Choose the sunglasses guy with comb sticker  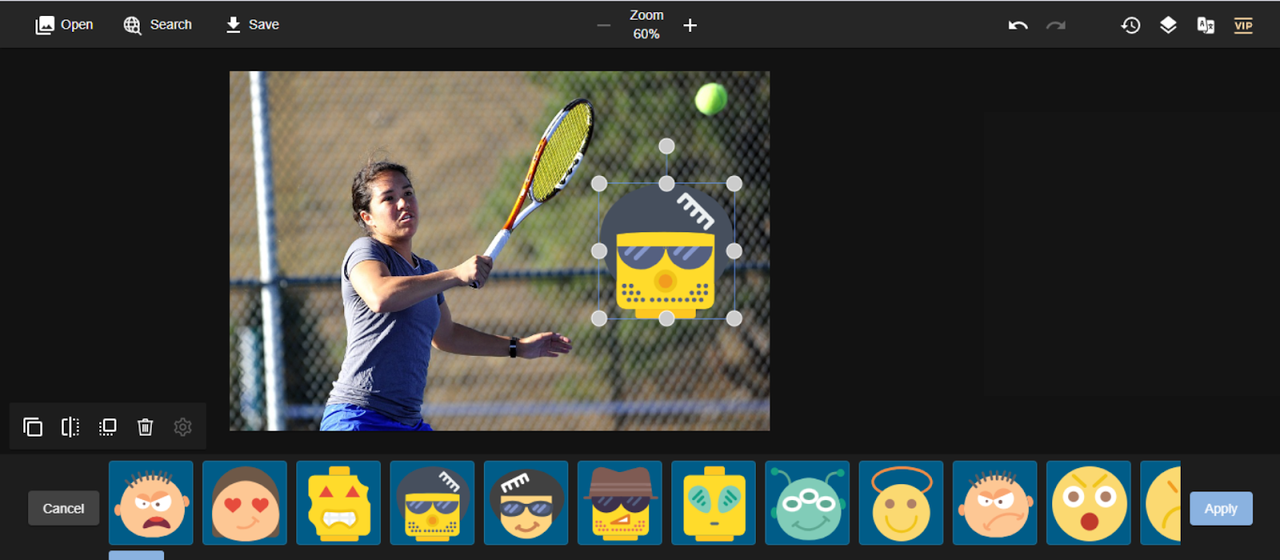[526, 503]
